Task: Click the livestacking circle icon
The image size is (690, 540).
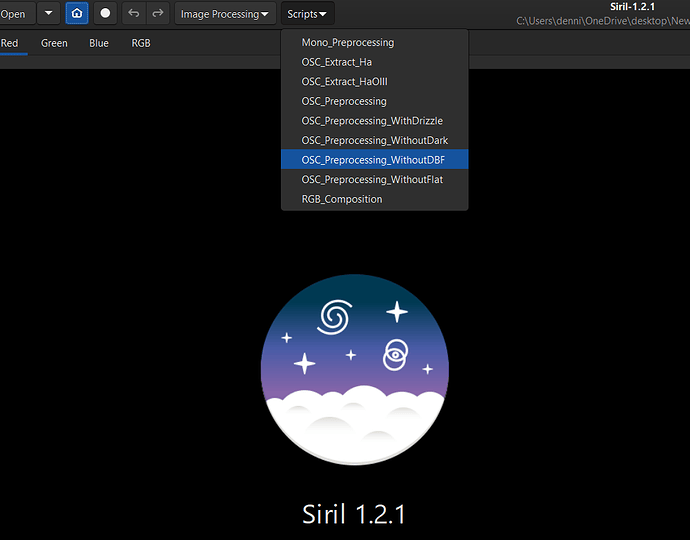Action: [x=105, y=14]
